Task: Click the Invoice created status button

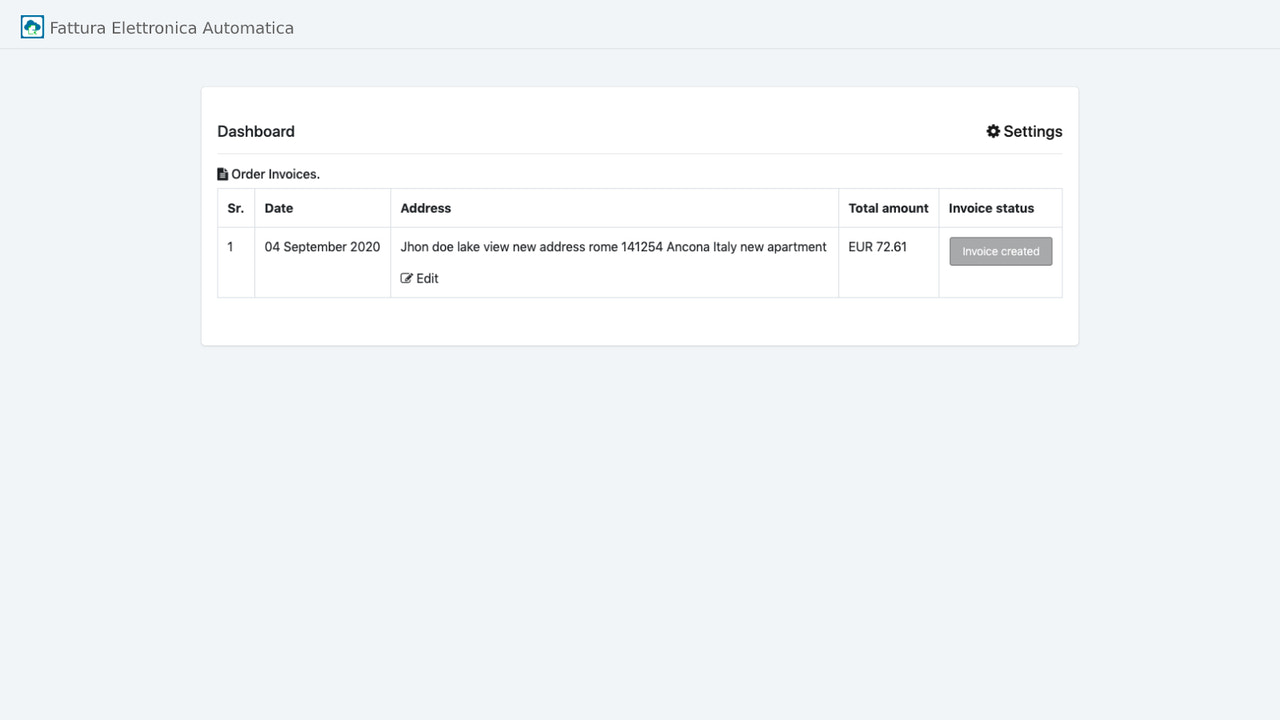Action: click(1001, 251)
